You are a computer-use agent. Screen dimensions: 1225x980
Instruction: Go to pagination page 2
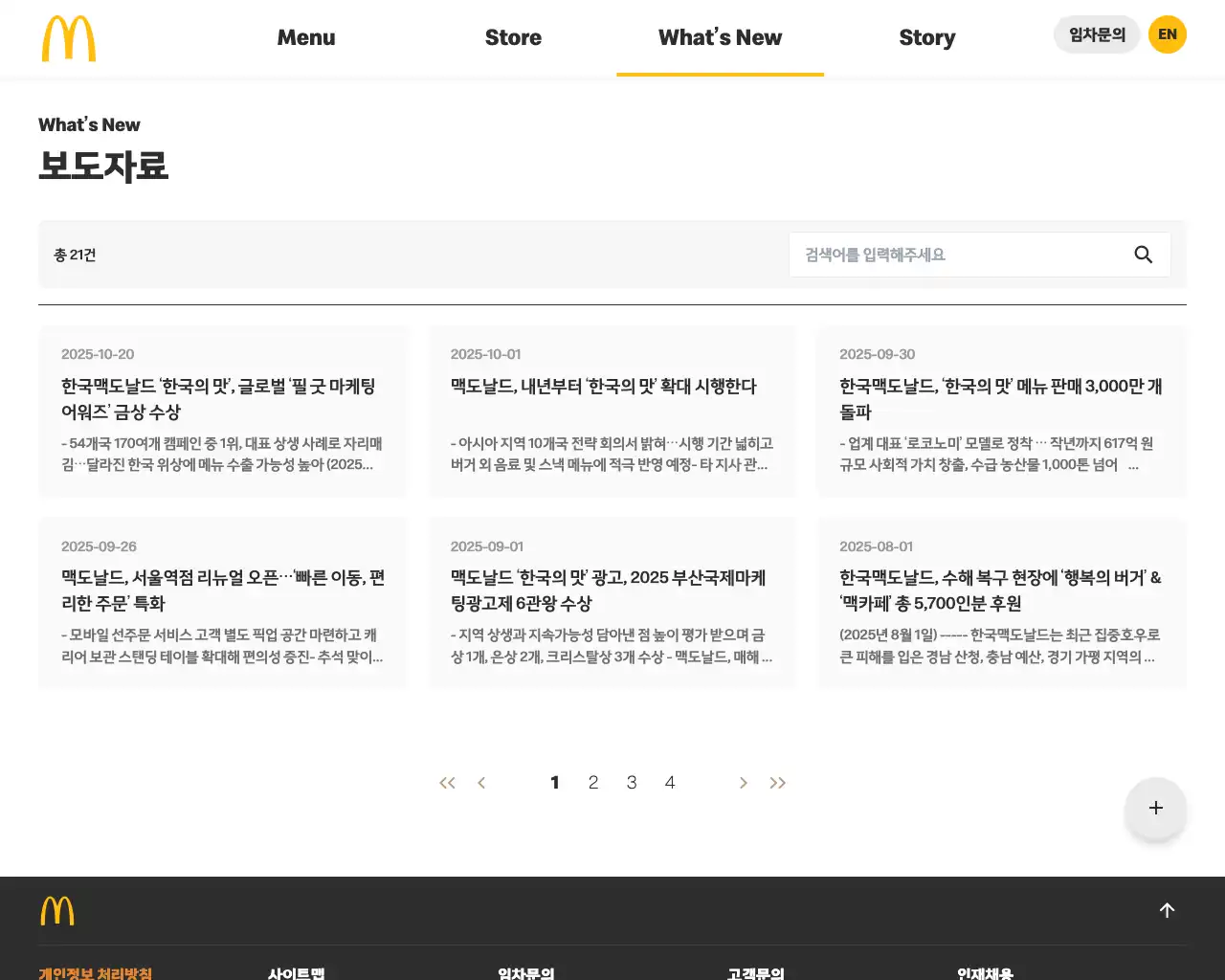click(x=593, y=783)
